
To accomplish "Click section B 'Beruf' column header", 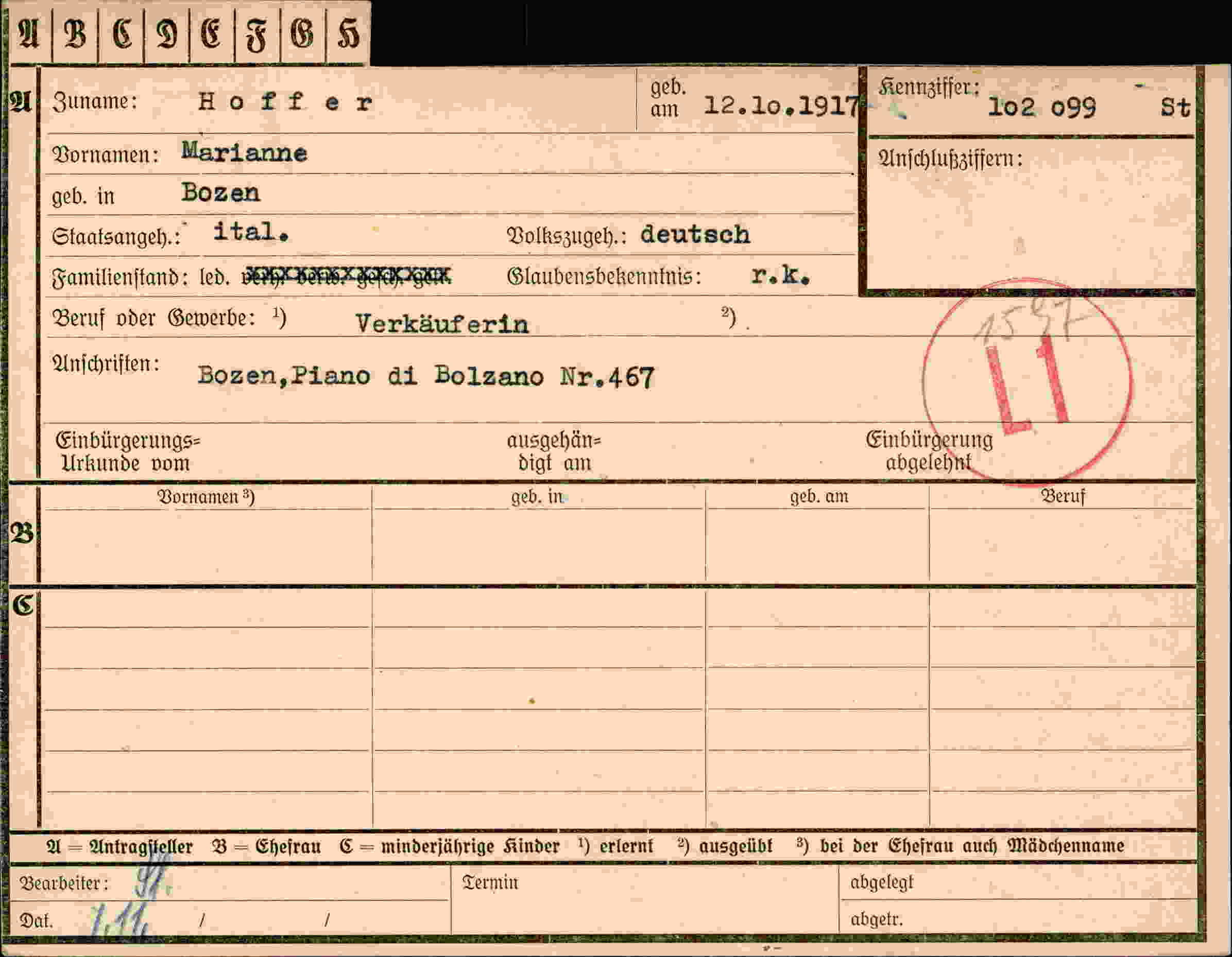I will (x=1063, y=496).
